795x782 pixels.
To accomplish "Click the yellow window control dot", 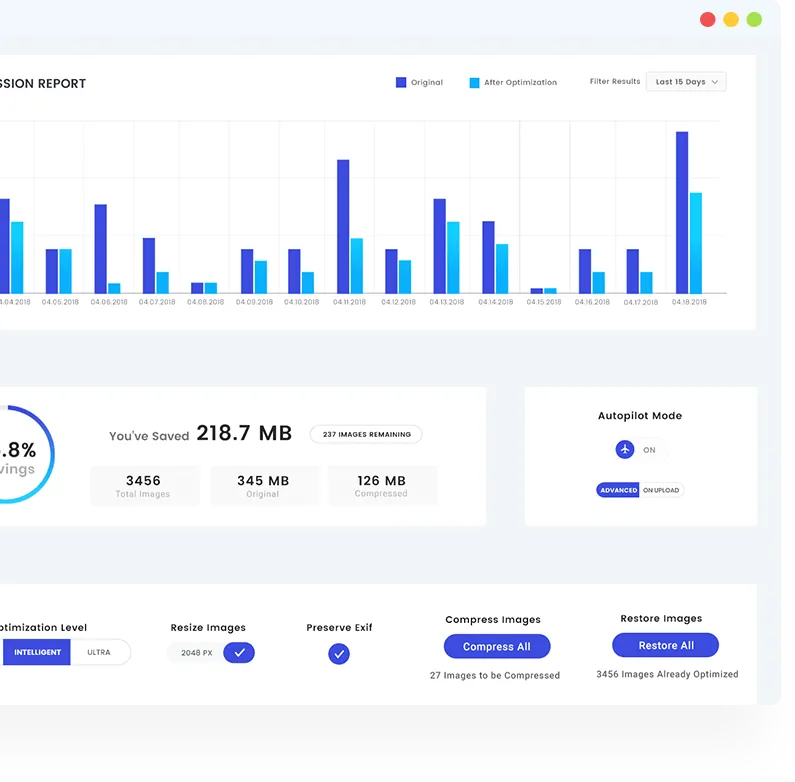I will point(731,19).
